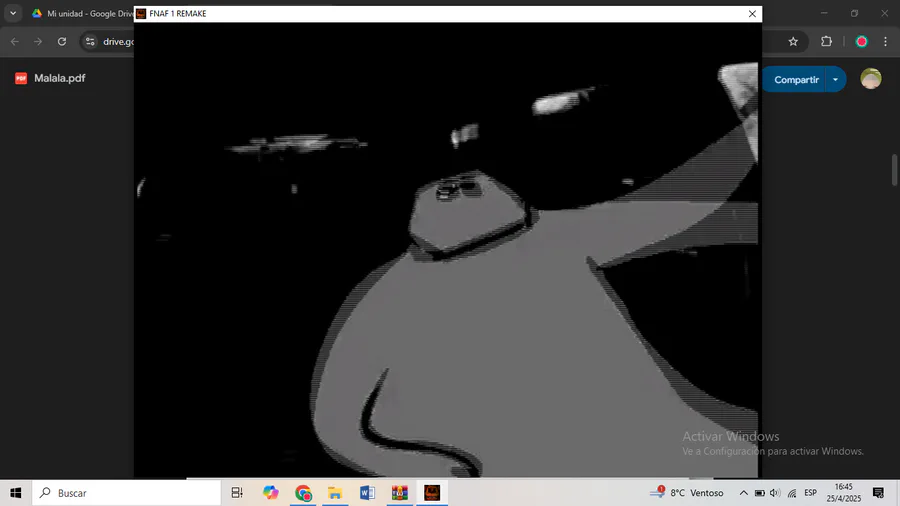Go forward in Chrome browser
This screenshot has width=900, height=506.
(38, 41)
